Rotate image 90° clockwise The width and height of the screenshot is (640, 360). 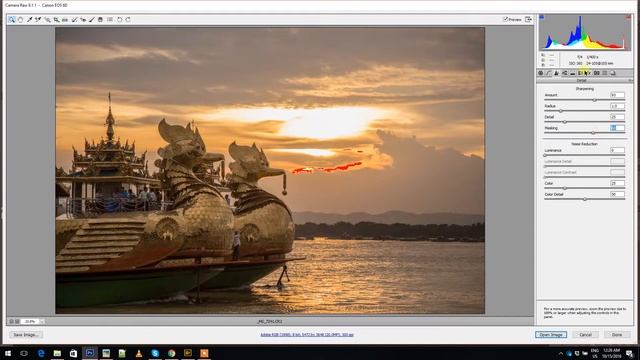(128, 20)
